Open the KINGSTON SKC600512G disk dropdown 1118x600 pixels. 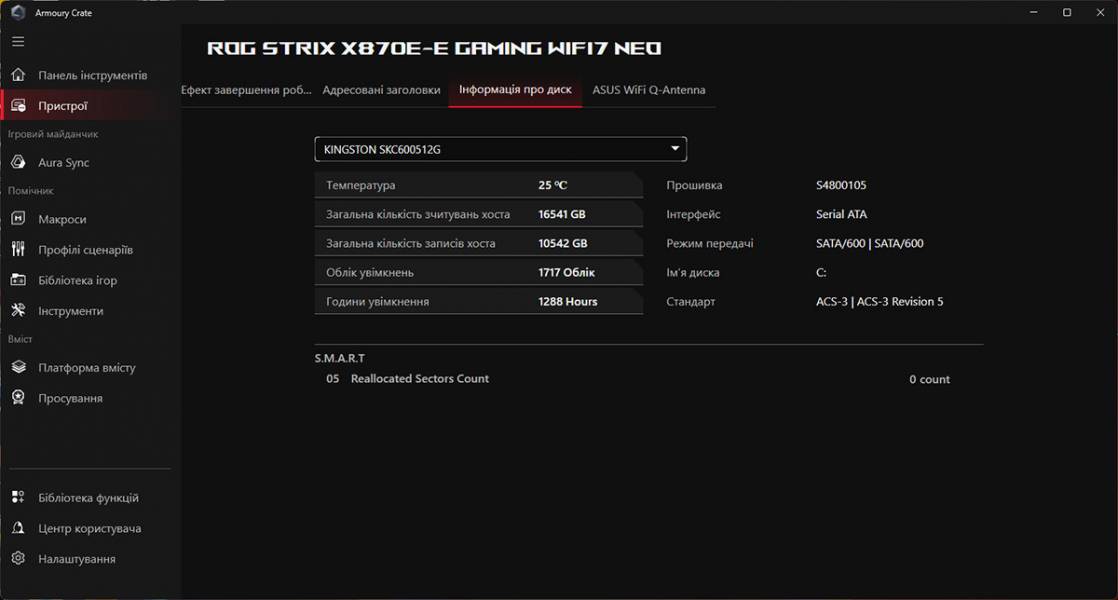501,149
